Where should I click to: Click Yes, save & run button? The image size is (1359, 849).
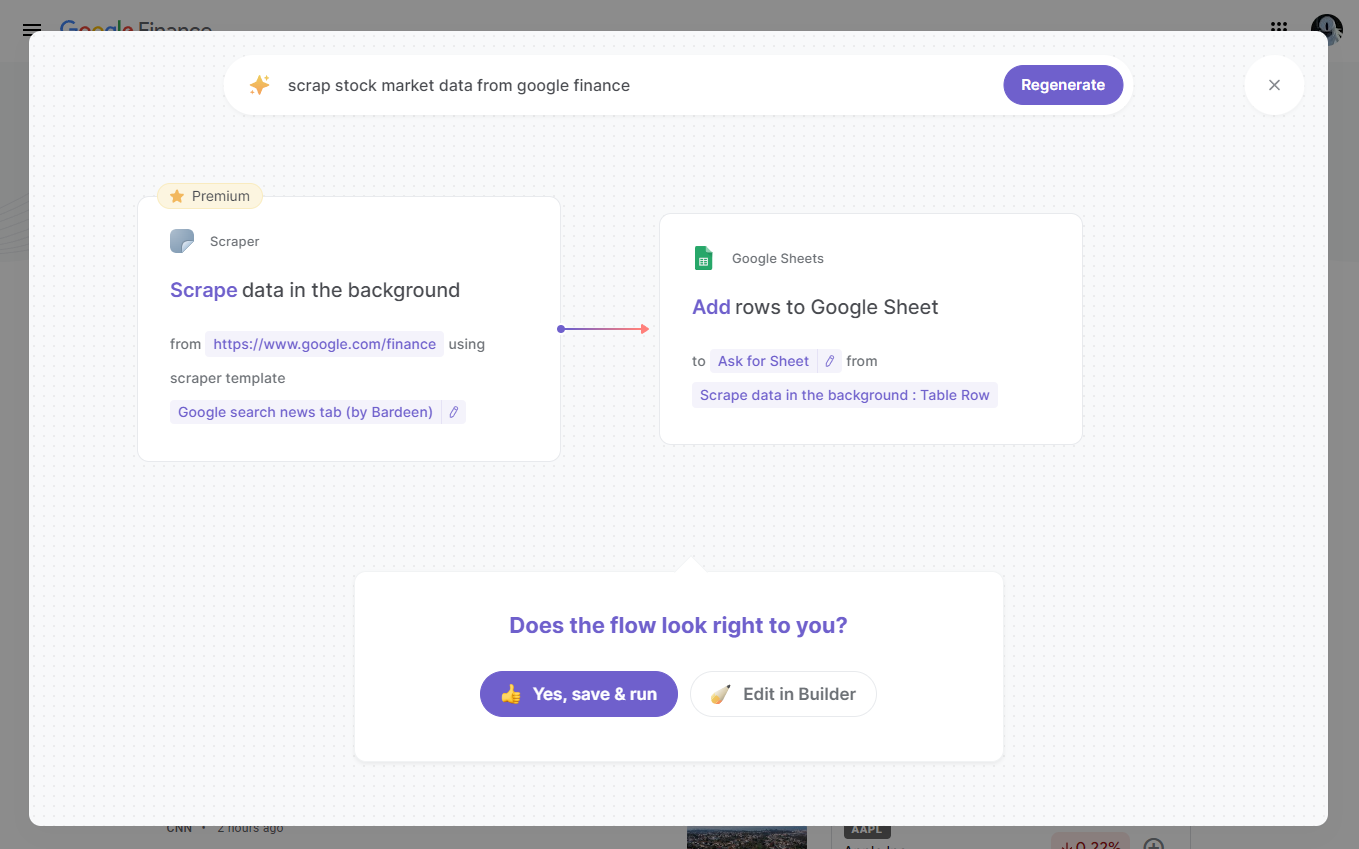pos(579,694)
